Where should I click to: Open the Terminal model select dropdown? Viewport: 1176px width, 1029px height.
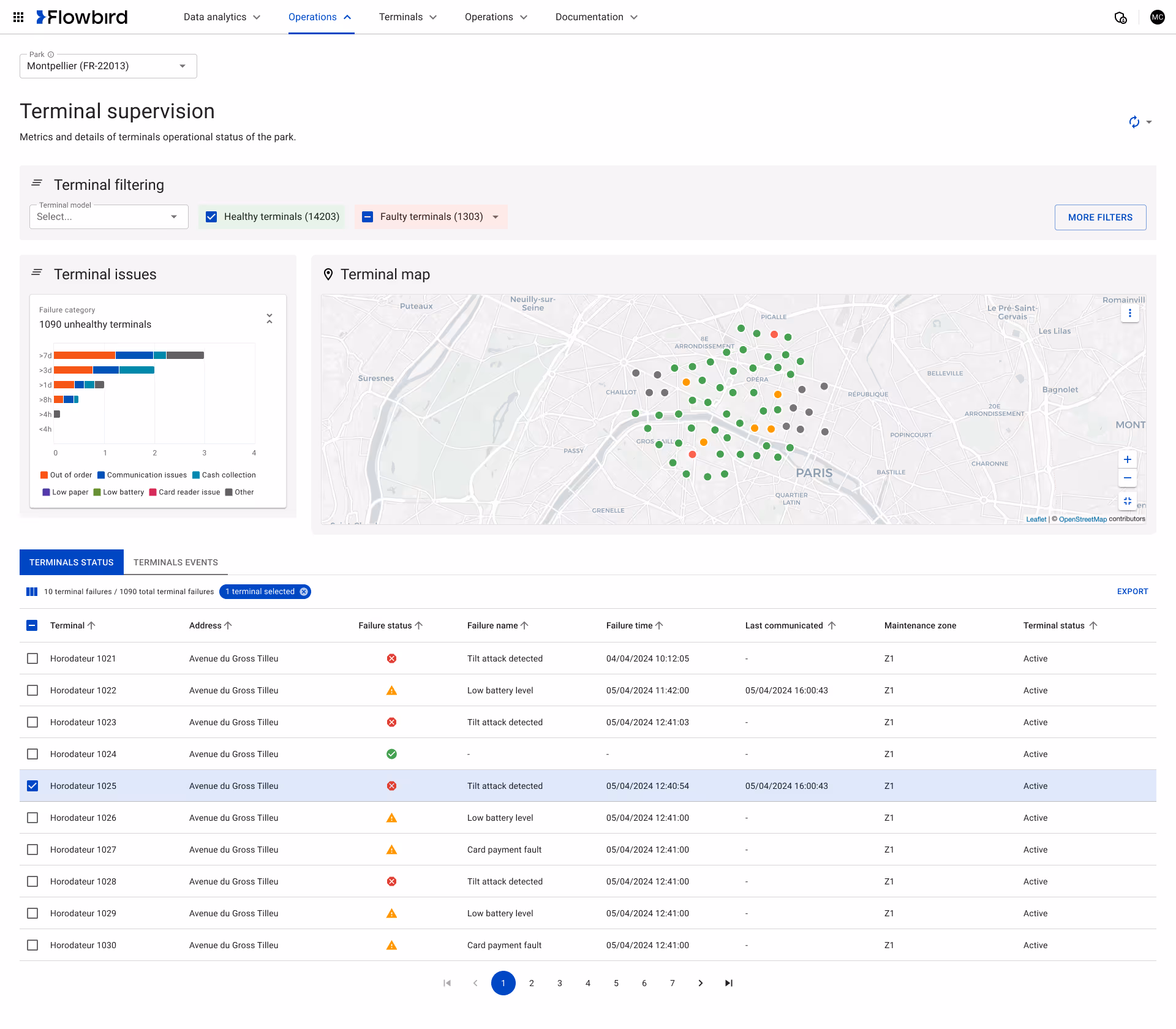point(108,217)
